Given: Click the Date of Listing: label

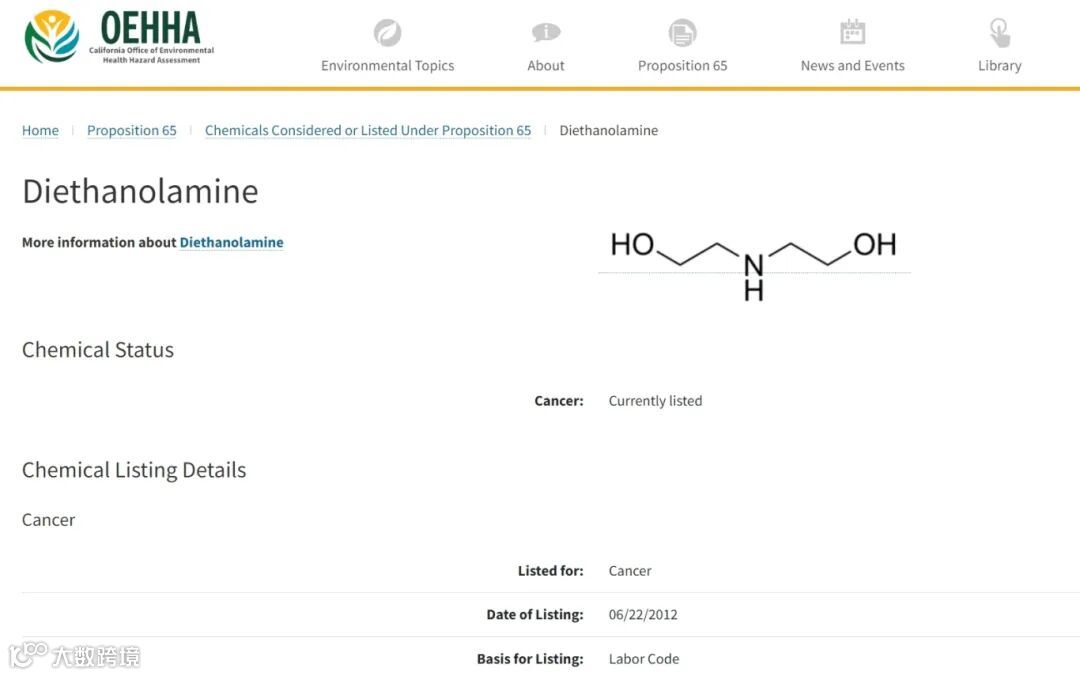Looking at the screenshot, I should pyautogui.click(x=534, y=615).
